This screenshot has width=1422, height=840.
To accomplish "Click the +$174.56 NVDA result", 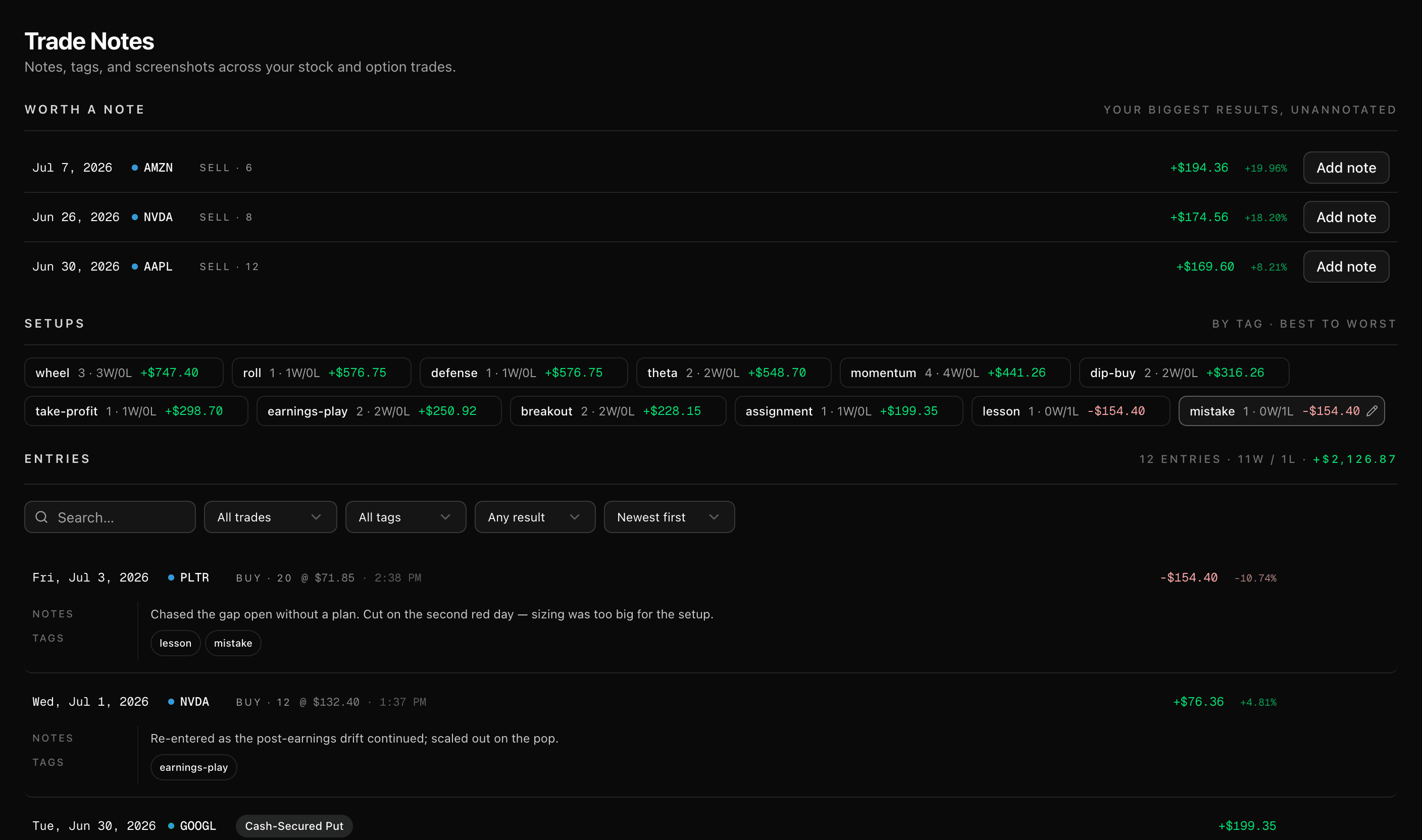I will (x=1199, y=217).
